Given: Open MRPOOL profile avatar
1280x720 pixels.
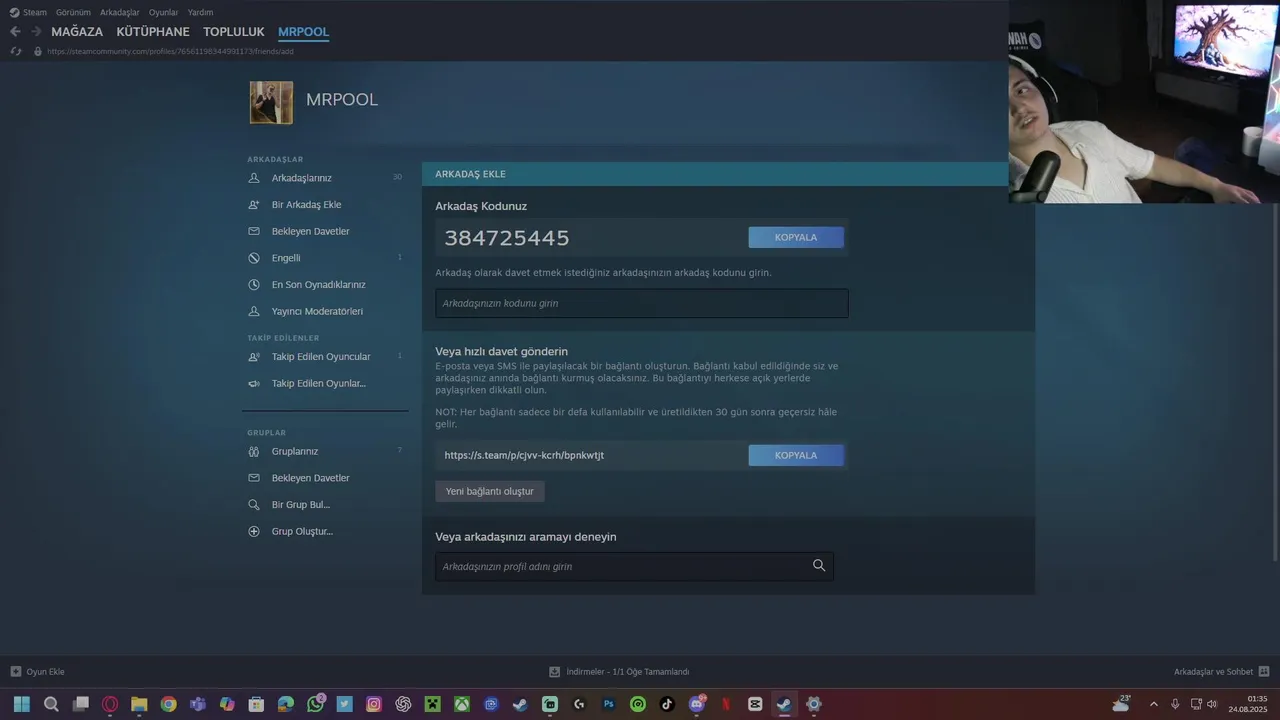Looking at the screenshot, I should click(271, 102).
